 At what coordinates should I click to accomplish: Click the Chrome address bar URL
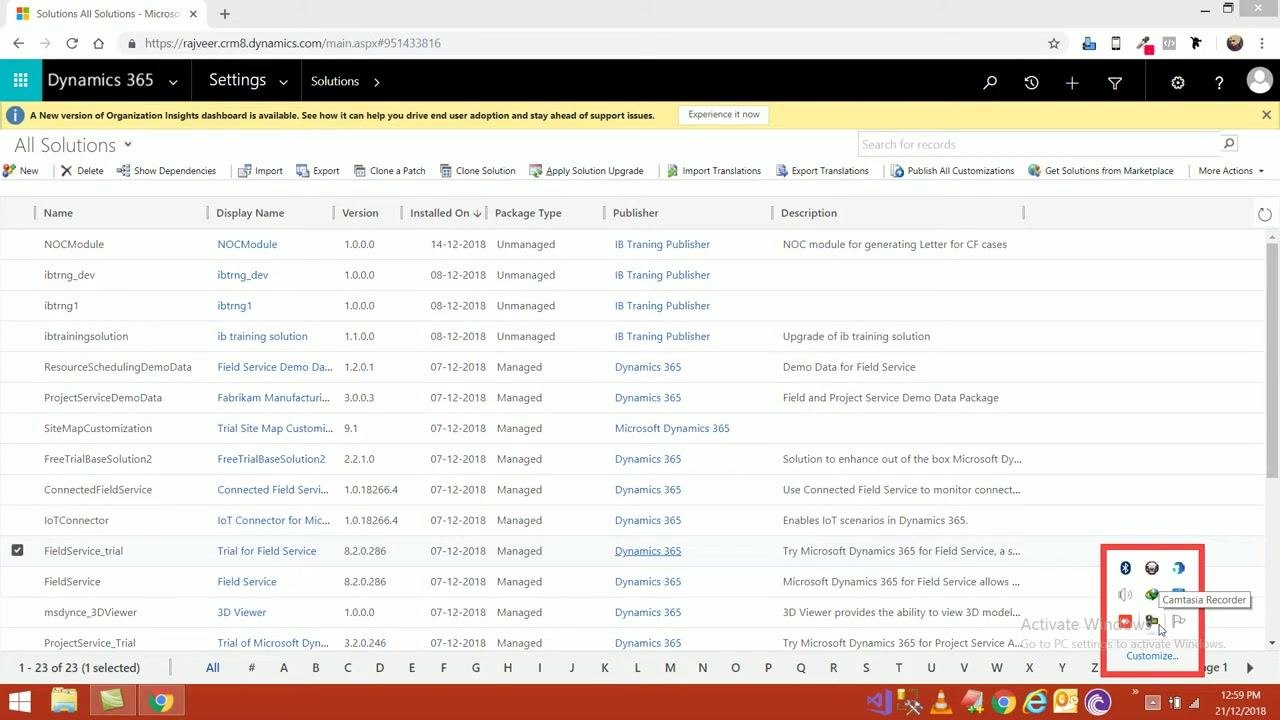tap(293, 43)
